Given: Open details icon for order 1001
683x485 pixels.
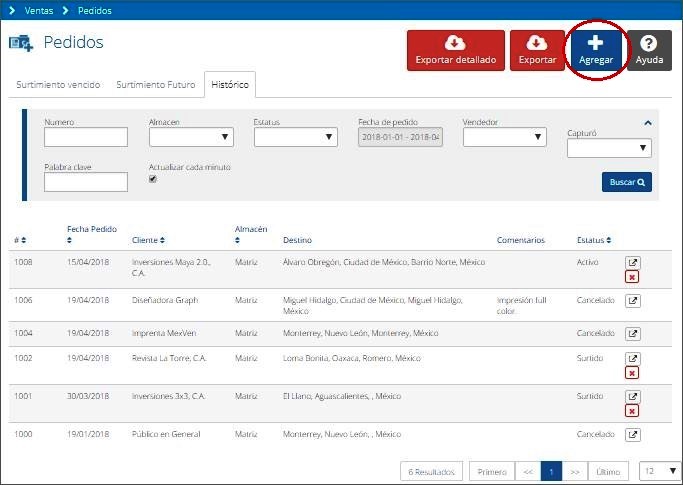Looking at the screenshot, I should [632, 397].
